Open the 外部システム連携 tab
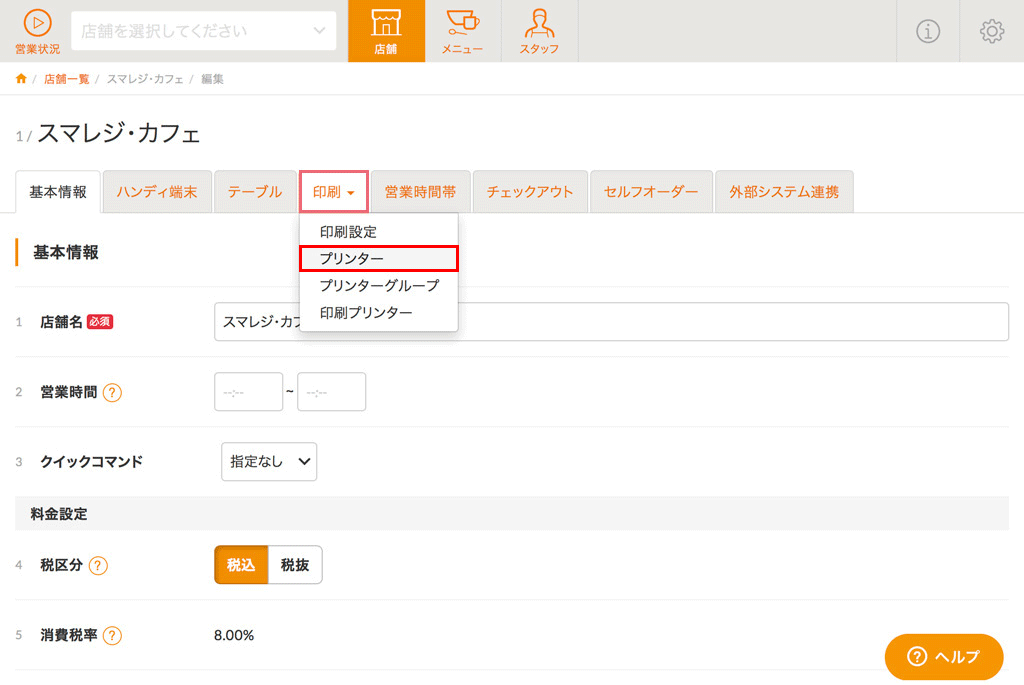1024x685 pixels. [x=784, y=192]
